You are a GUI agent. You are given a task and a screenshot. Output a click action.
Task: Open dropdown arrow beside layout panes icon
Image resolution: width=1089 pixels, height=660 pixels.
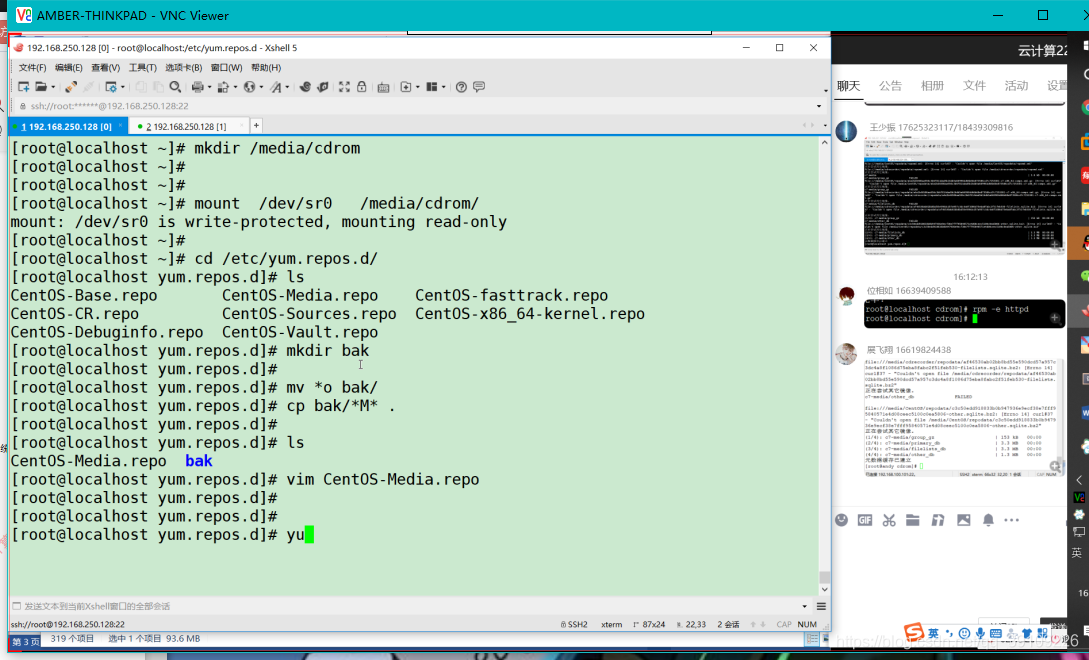coord(443,88)
